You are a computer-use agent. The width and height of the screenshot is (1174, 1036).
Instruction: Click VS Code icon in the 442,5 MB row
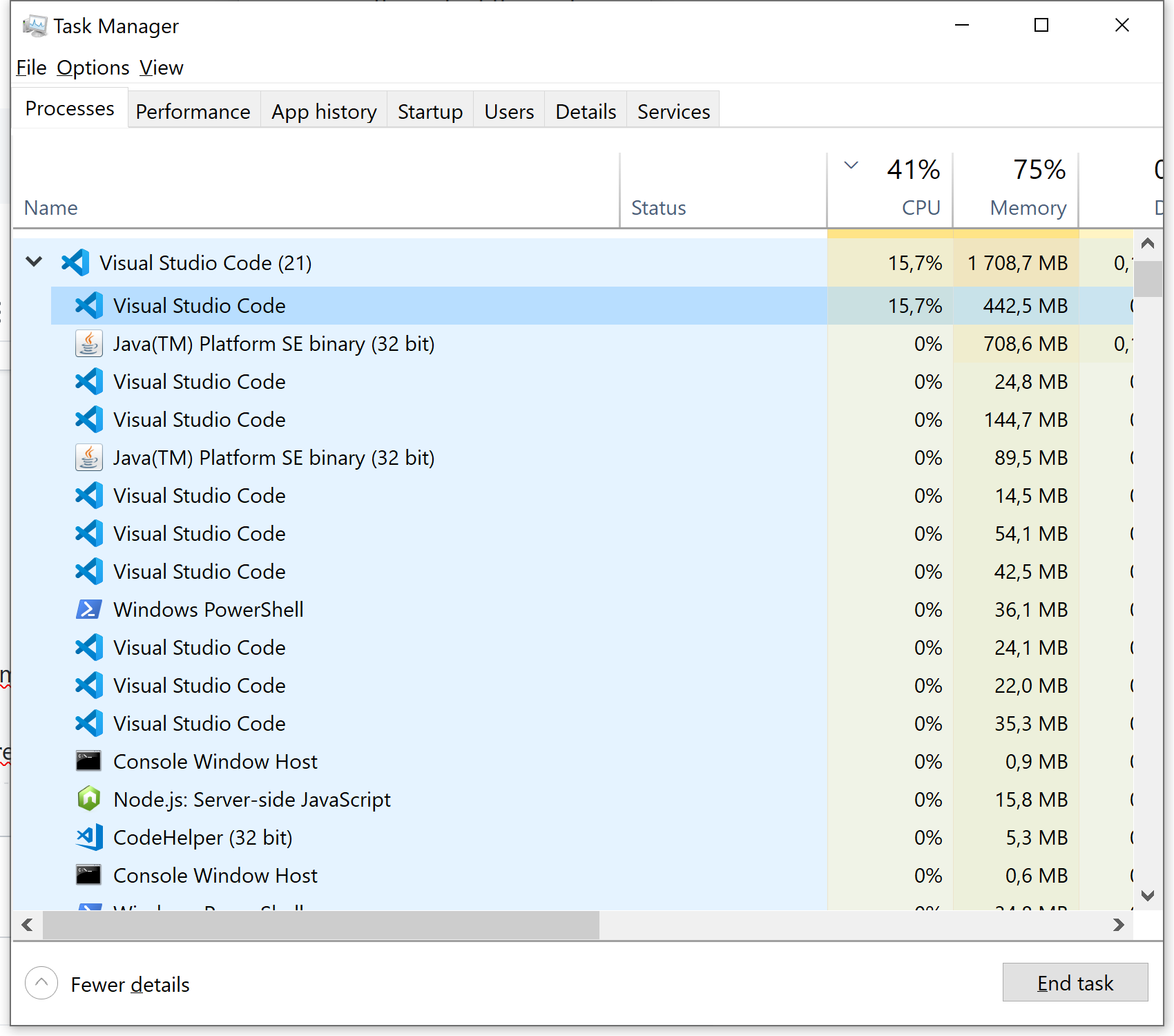[x=89, y=306]
